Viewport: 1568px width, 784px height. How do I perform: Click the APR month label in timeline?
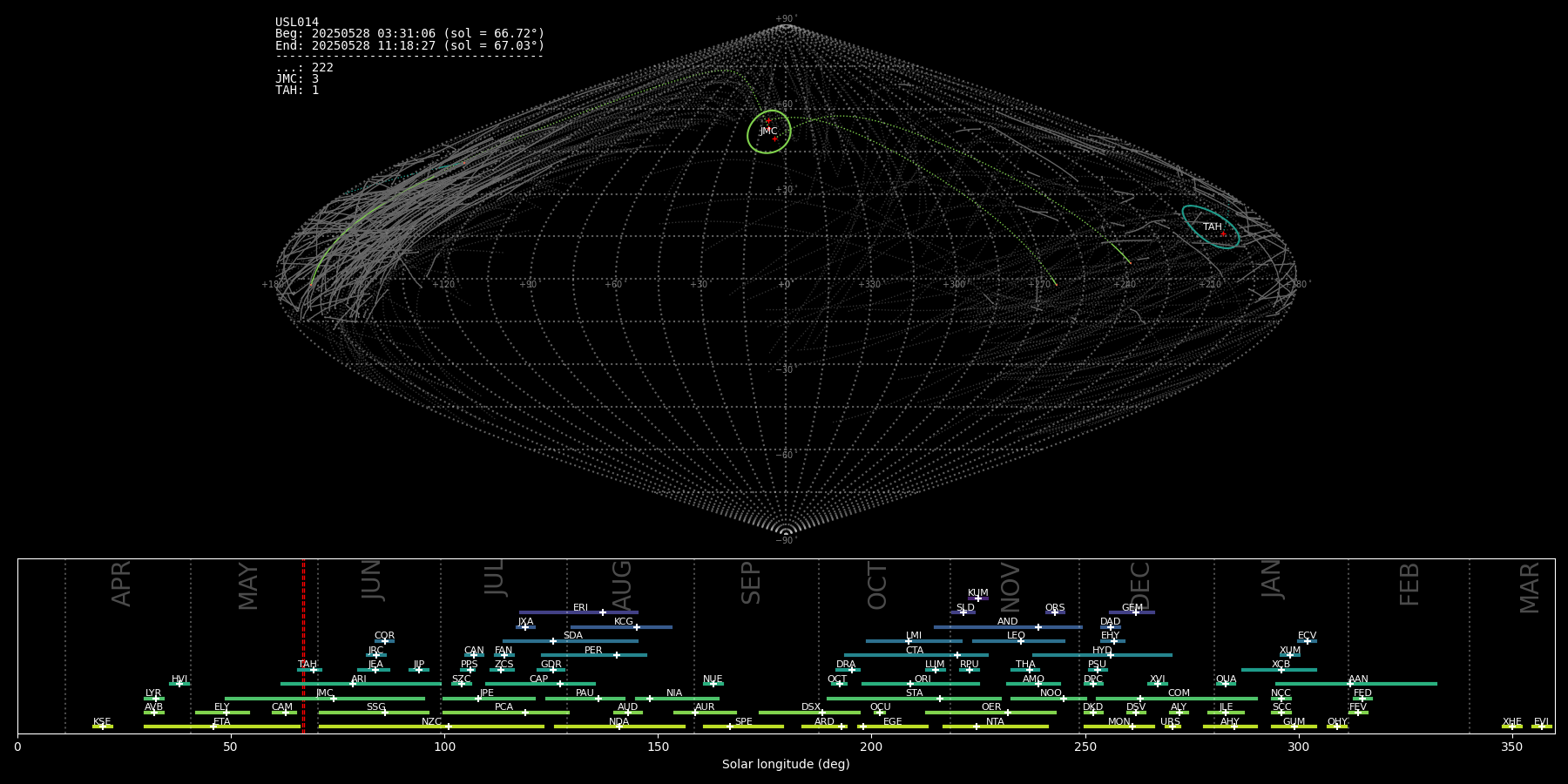pos(121,584)
